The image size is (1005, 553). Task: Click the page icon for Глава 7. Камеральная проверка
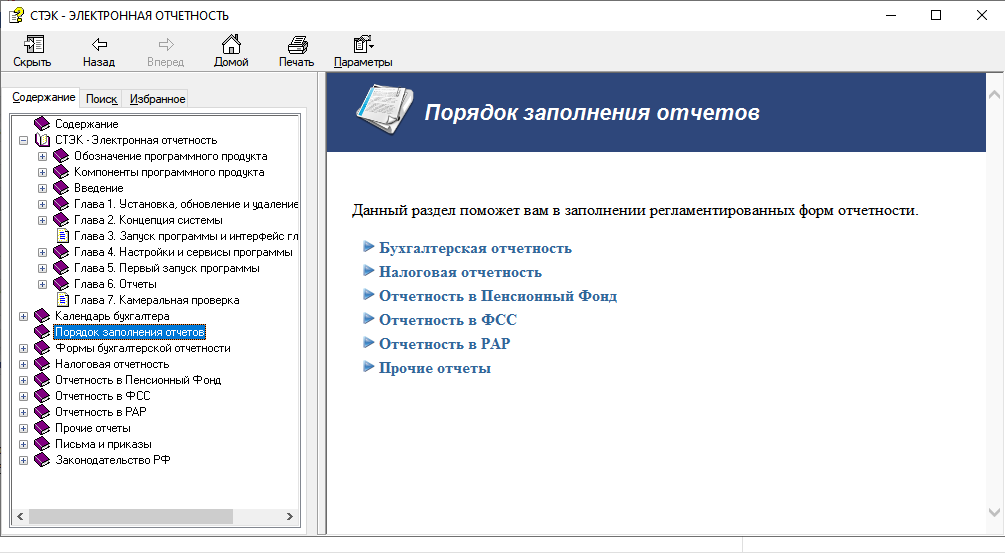pyautogui.click(x=62, y=300)
